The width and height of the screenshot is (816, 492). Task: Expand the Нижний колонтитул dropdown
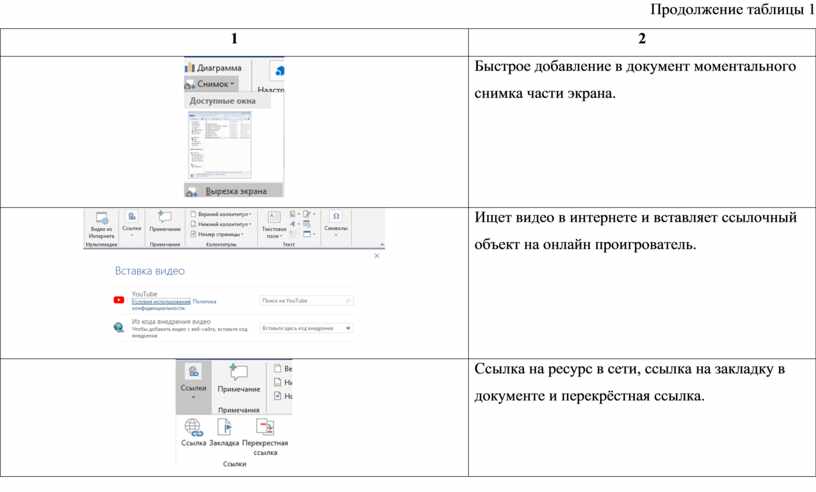tap(221, 224)
